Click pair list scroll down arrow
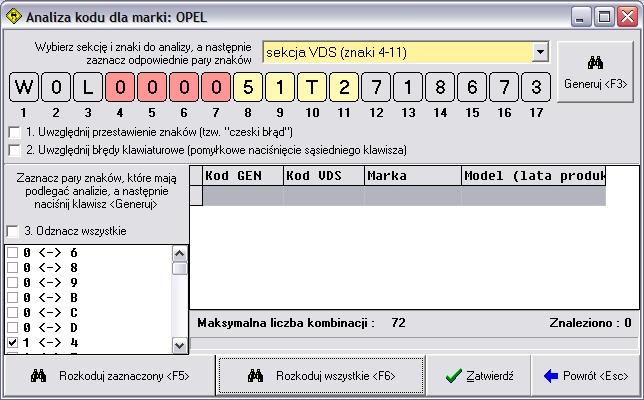Image resolution: width=644 pixels, height=400 pixels. click(x=179, y=345)
